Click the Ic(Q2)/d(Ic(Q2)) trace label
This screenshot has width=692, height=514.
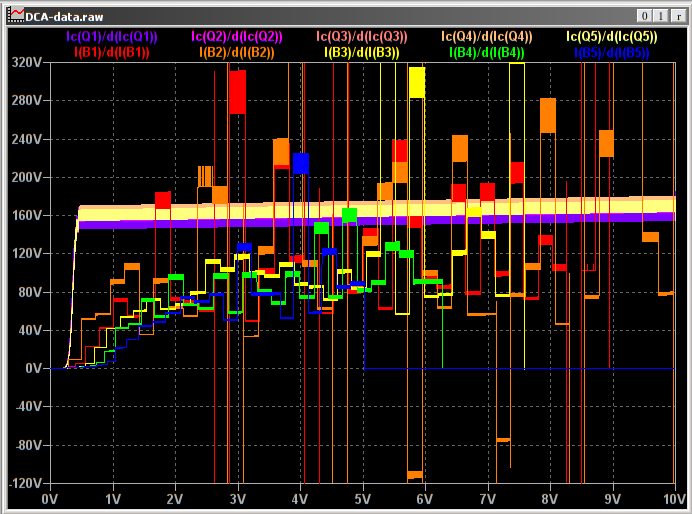237,37
